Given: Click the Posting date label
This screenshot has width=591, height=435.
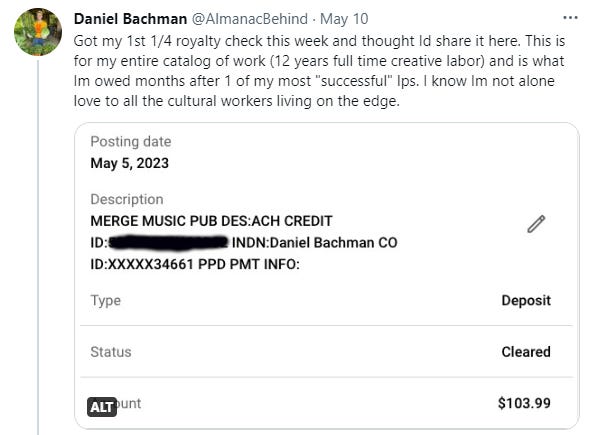Looking at the screenshot, I should click(131, 142).
